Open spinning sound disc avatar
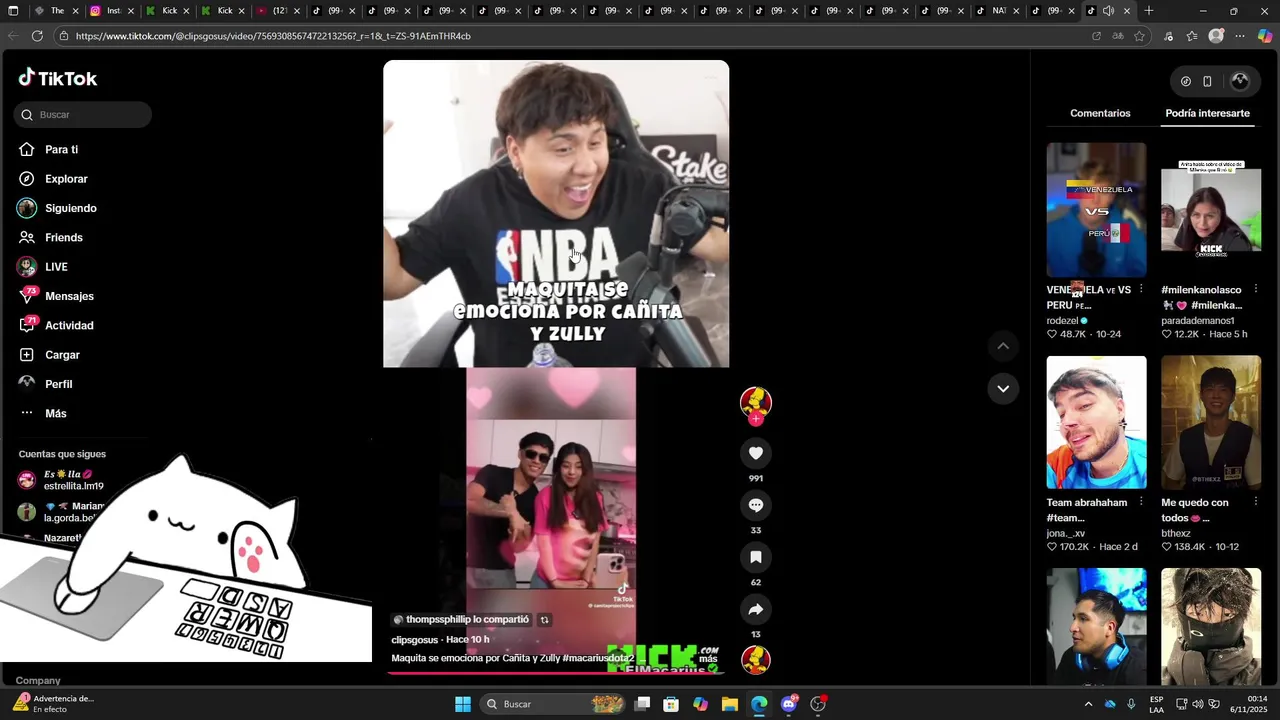 coord(756,660)
